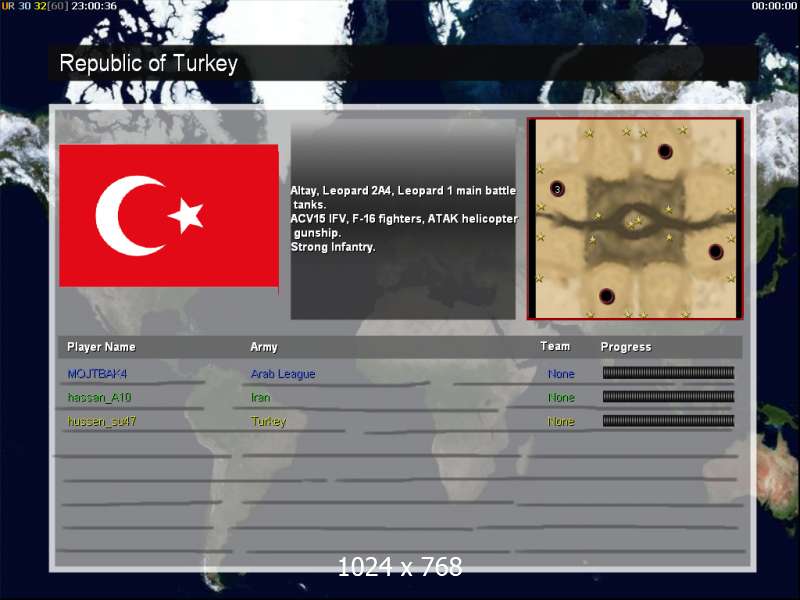The height and width of the screenshot is (600, 800).
Task: Select the start marker nearest the map's bottom edge
Action: pyautogui.click(x=607, y=296)
